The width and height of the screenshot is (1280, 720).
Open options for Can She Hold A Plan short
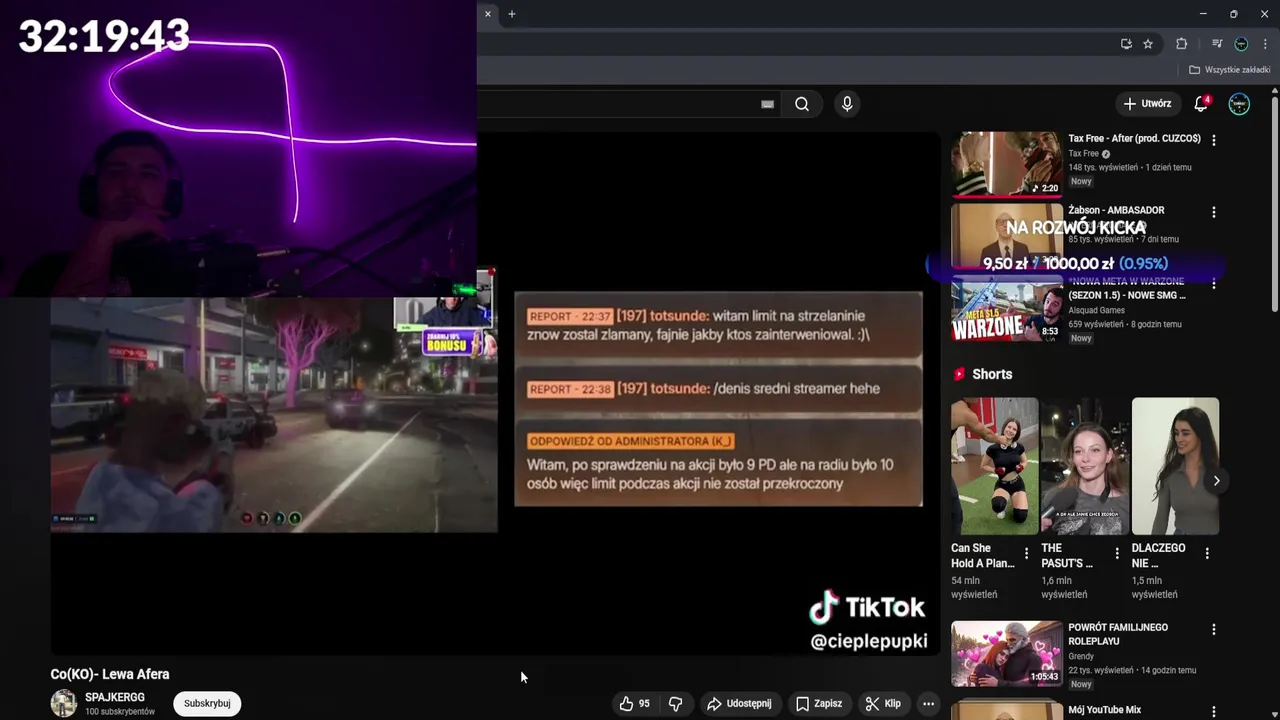1026,554
